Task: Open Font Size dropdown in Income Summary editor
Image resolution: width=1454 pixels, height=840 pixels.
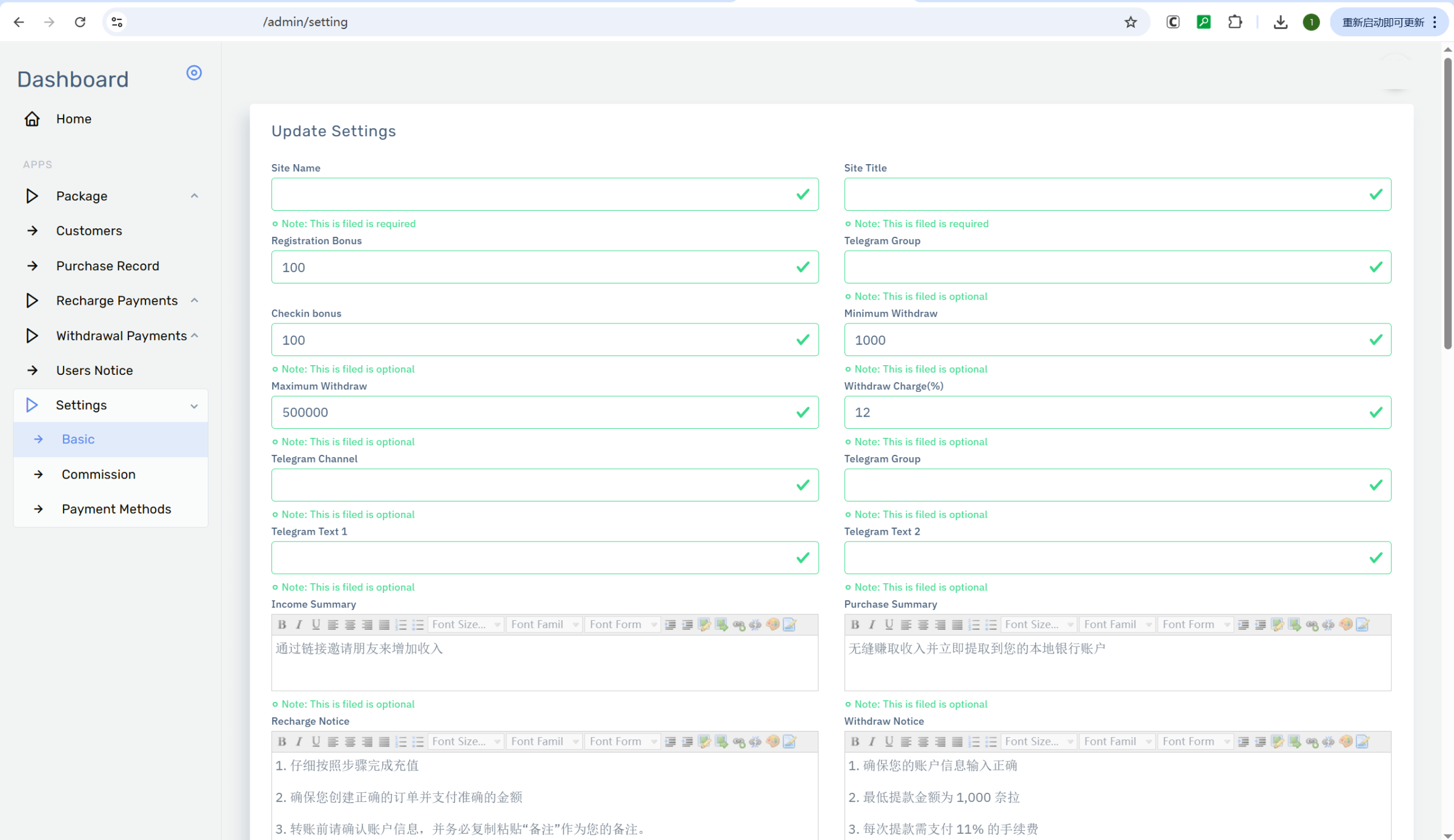Action: pos(466,624)
